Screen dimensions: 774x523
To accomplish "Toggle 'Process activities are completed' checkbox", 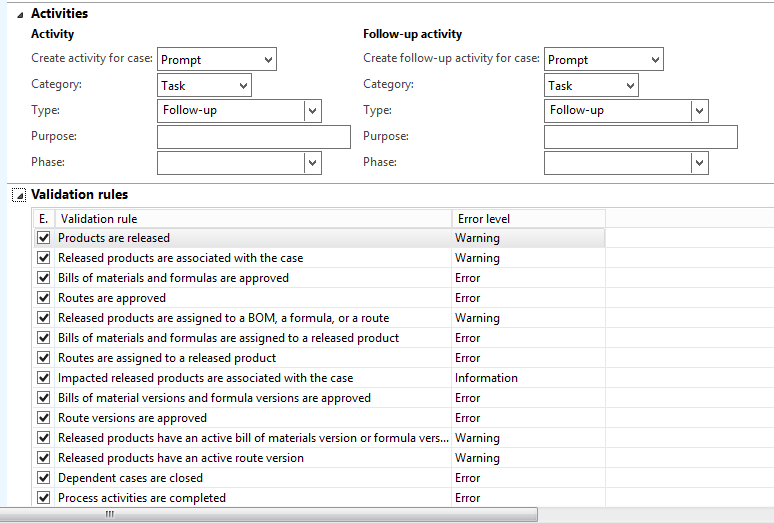I will point(43,498).
